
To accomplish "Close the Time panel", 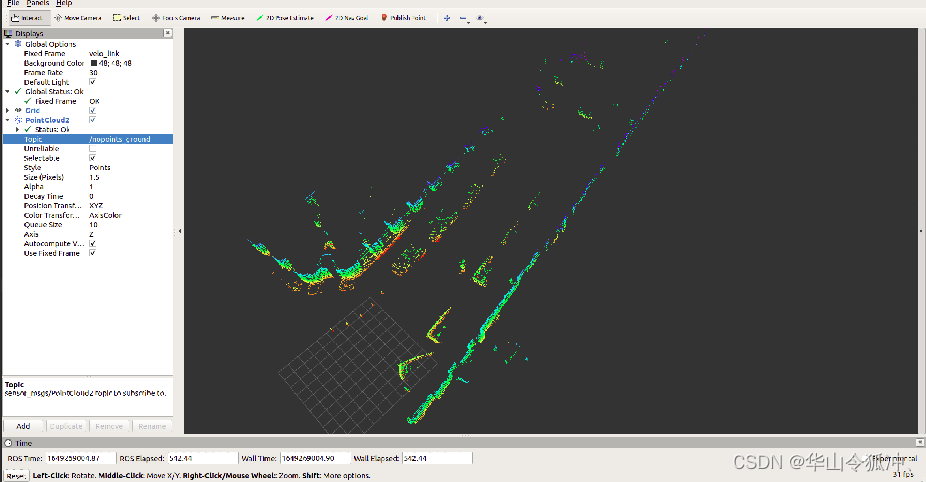I will (x=920, y=442).
